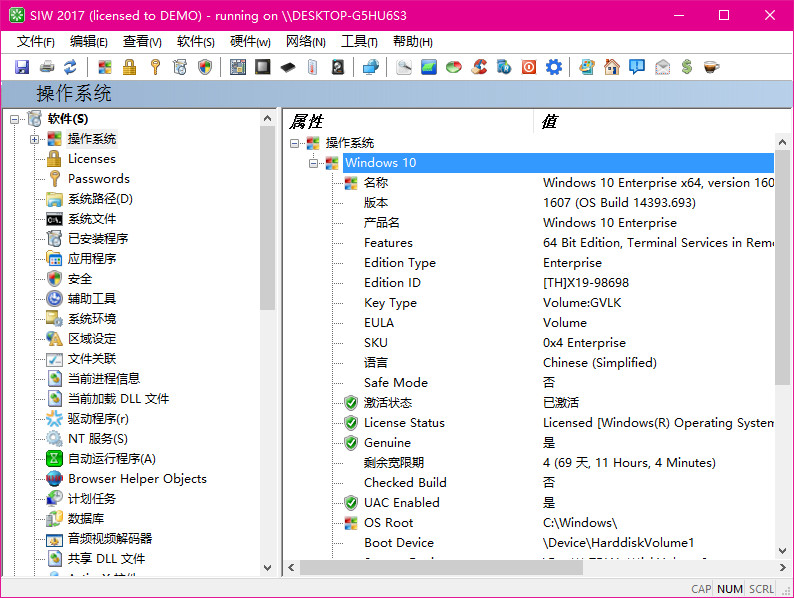Click the CPU chip toolbar icon
The width and height of the screenshot is (794, 598).
coord(262,67)
